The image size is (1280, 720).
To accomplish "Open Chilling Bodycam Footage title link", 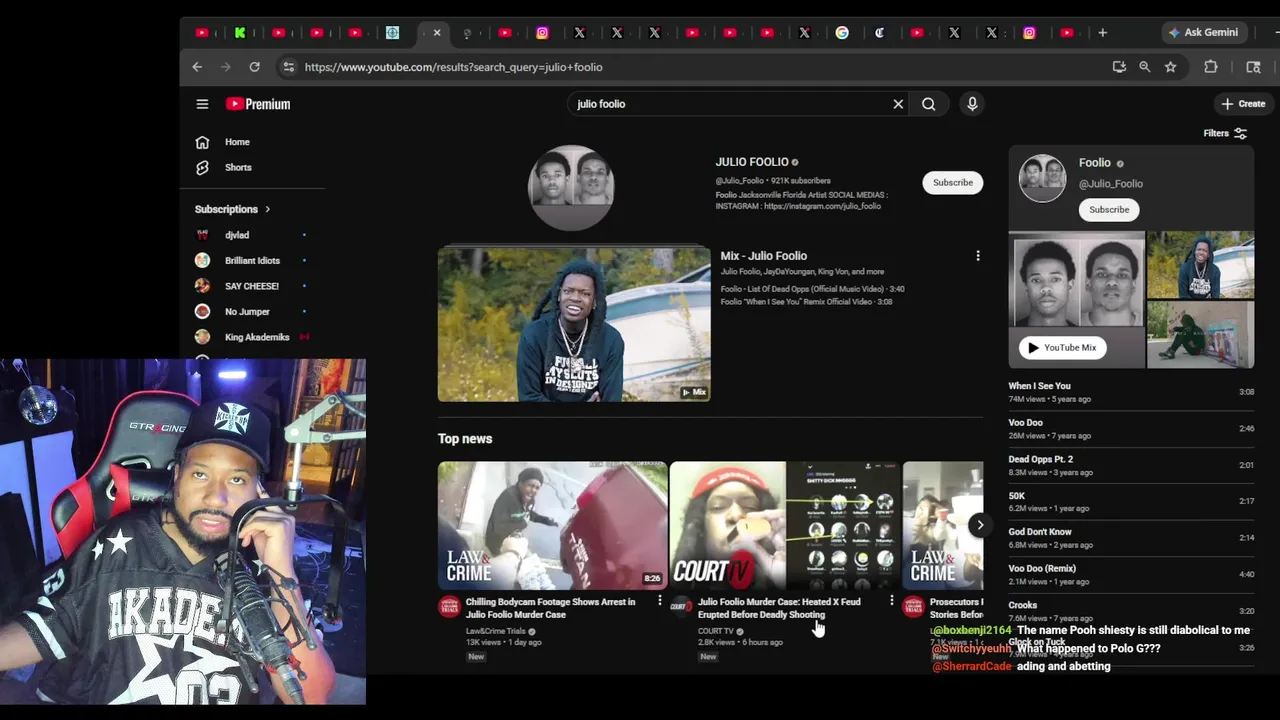I will tap(550, 608).
